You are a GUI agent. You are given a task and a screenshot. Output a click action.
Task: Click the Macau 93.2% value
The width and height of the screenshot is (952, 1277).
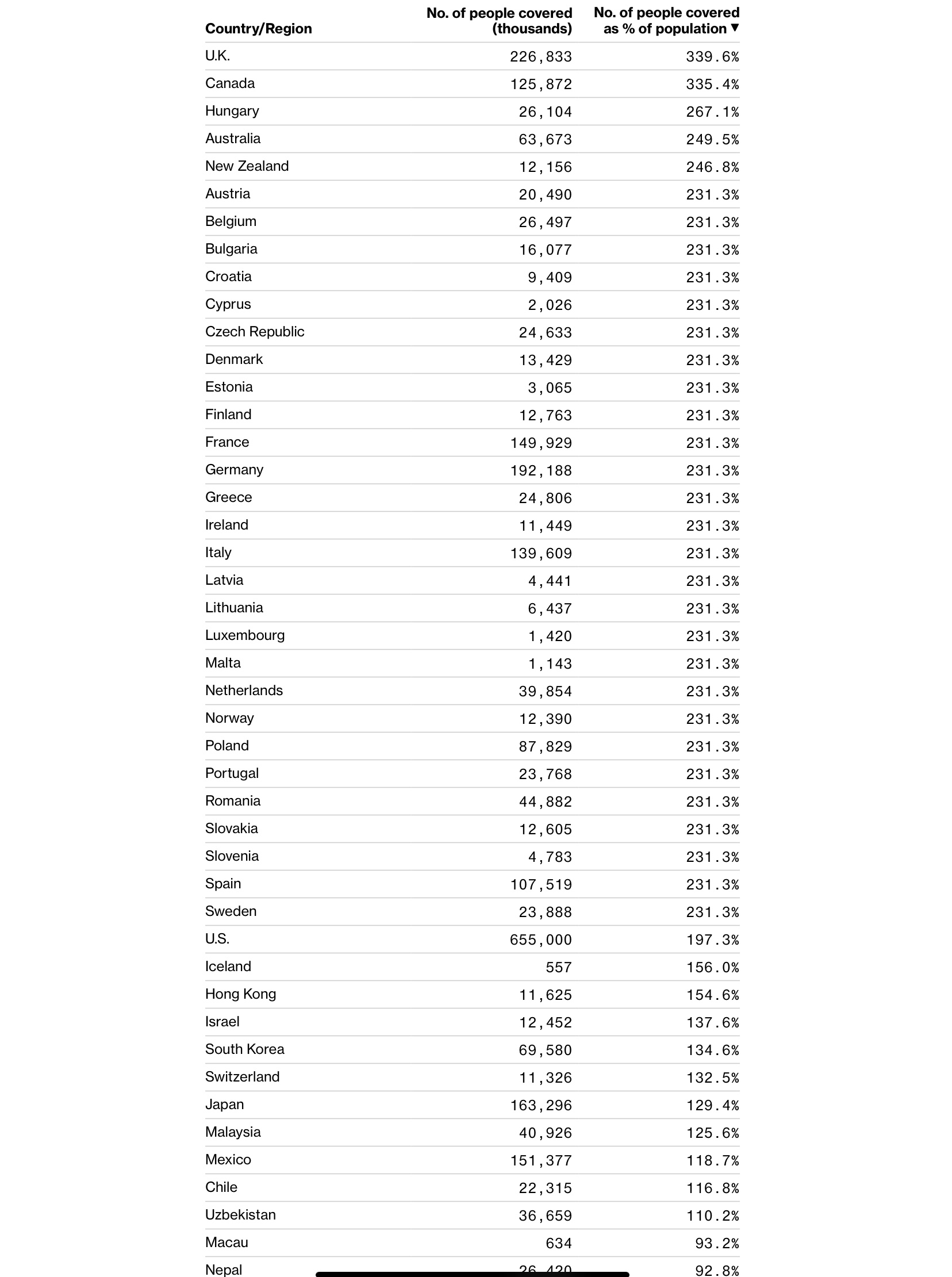717,1243
